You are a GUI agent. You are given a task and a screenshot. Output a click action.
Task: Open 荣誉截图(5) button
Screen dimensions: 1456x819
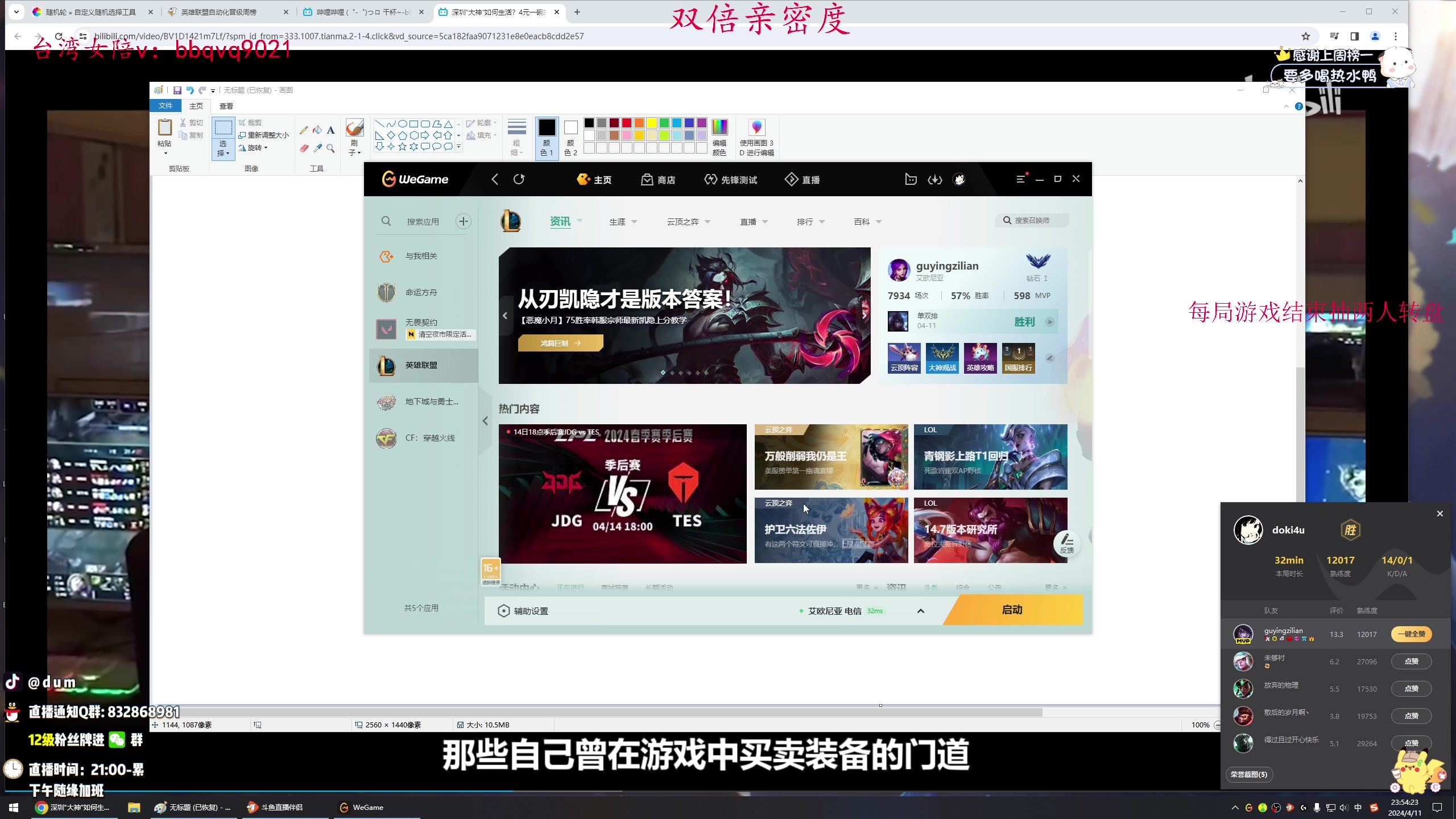[1250, 775]
